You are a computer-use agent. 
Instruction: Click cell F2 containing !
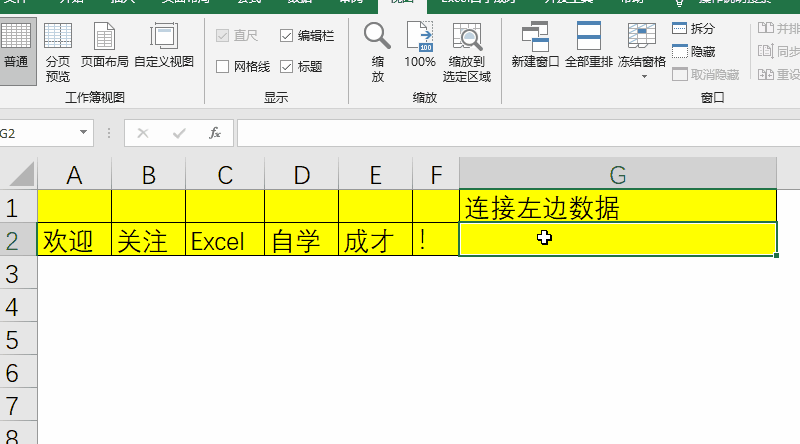tap(436, 239)
